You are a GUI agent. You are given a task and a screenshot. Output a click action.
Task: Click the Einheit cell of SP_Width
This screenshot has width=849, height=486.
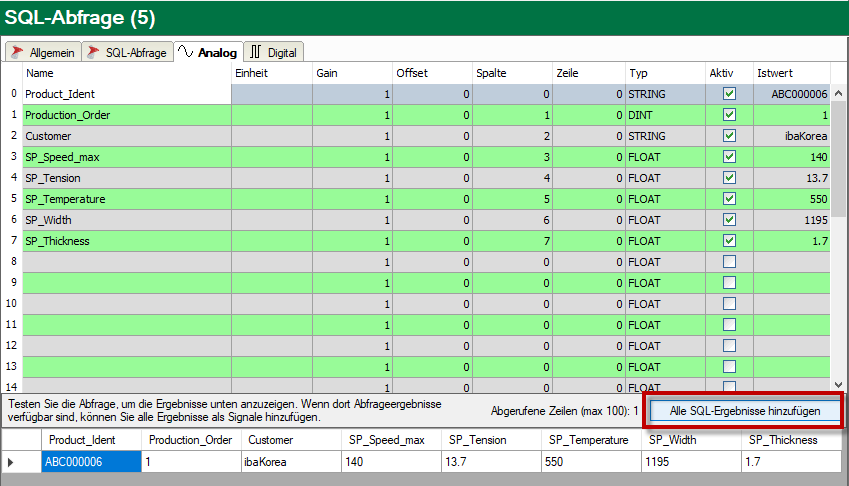pyautogui.click(x=272, y=220)
